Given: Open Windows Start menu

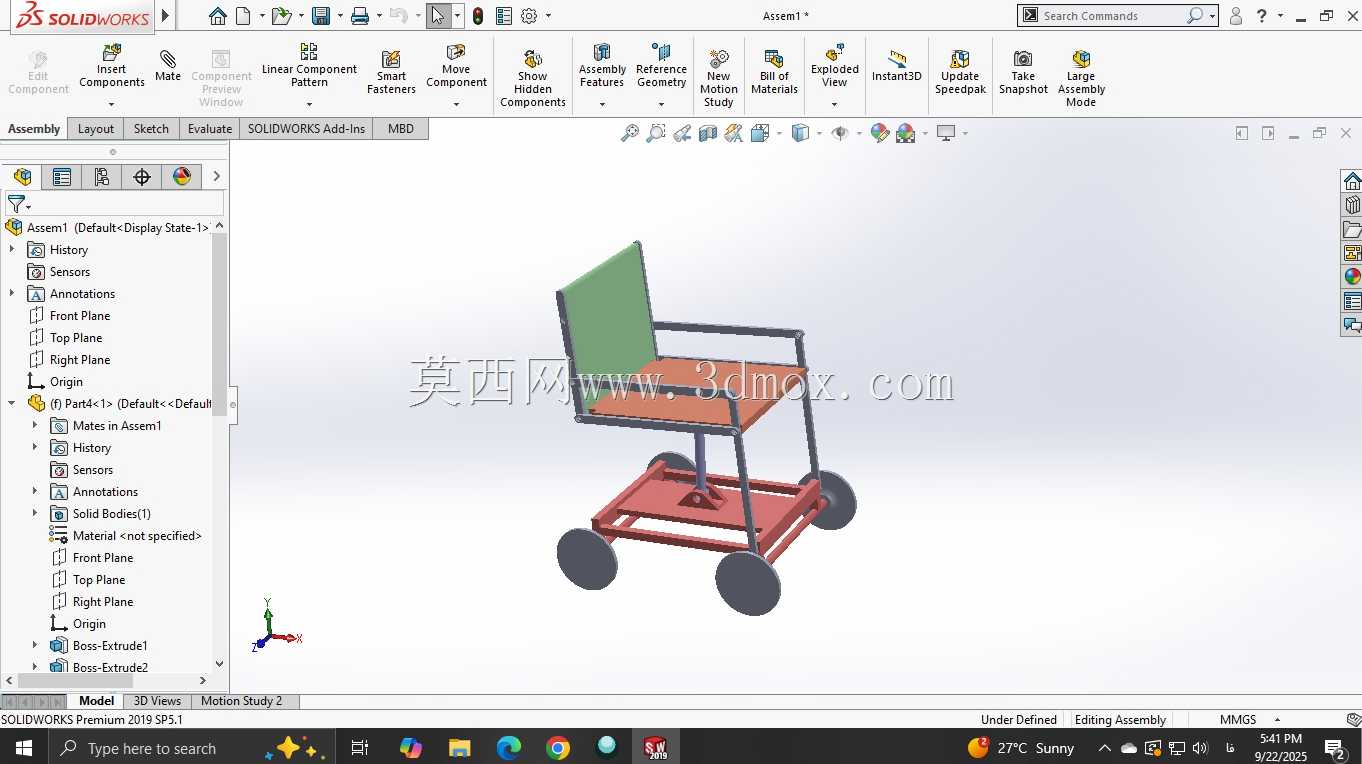Looking at the screenshot, I should pyautogui.click(x=23, y=747).
